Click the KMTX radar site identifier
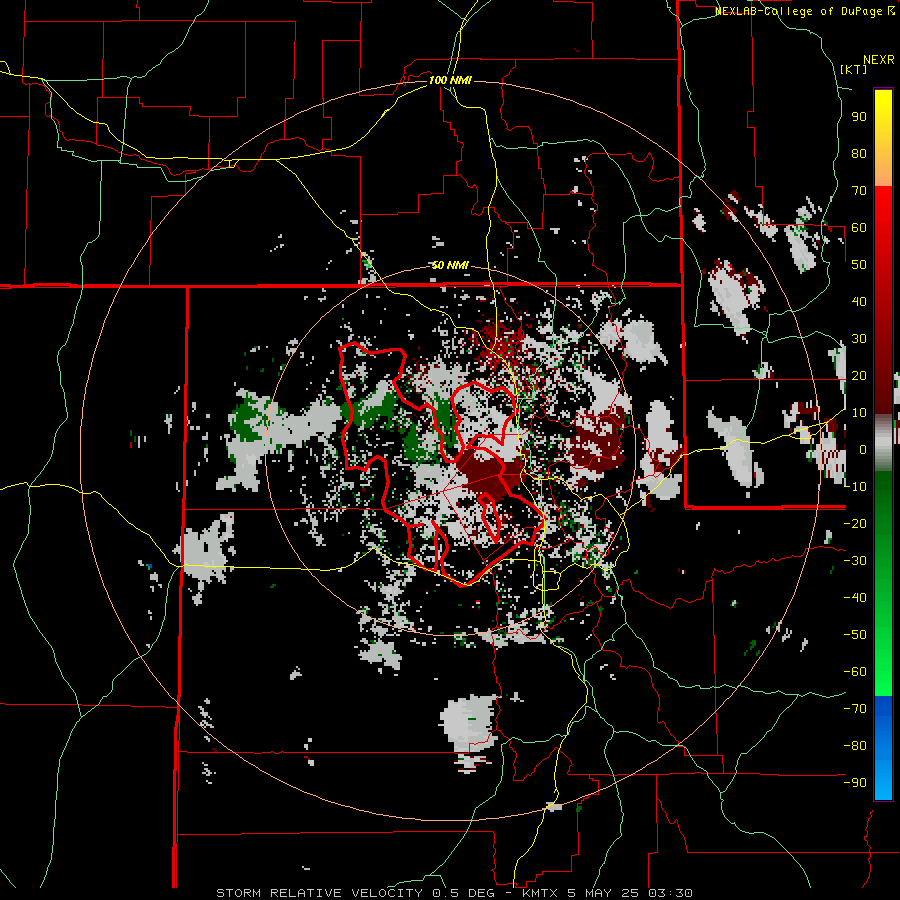The width and height of the screenshot is (900, 900). 541,893
